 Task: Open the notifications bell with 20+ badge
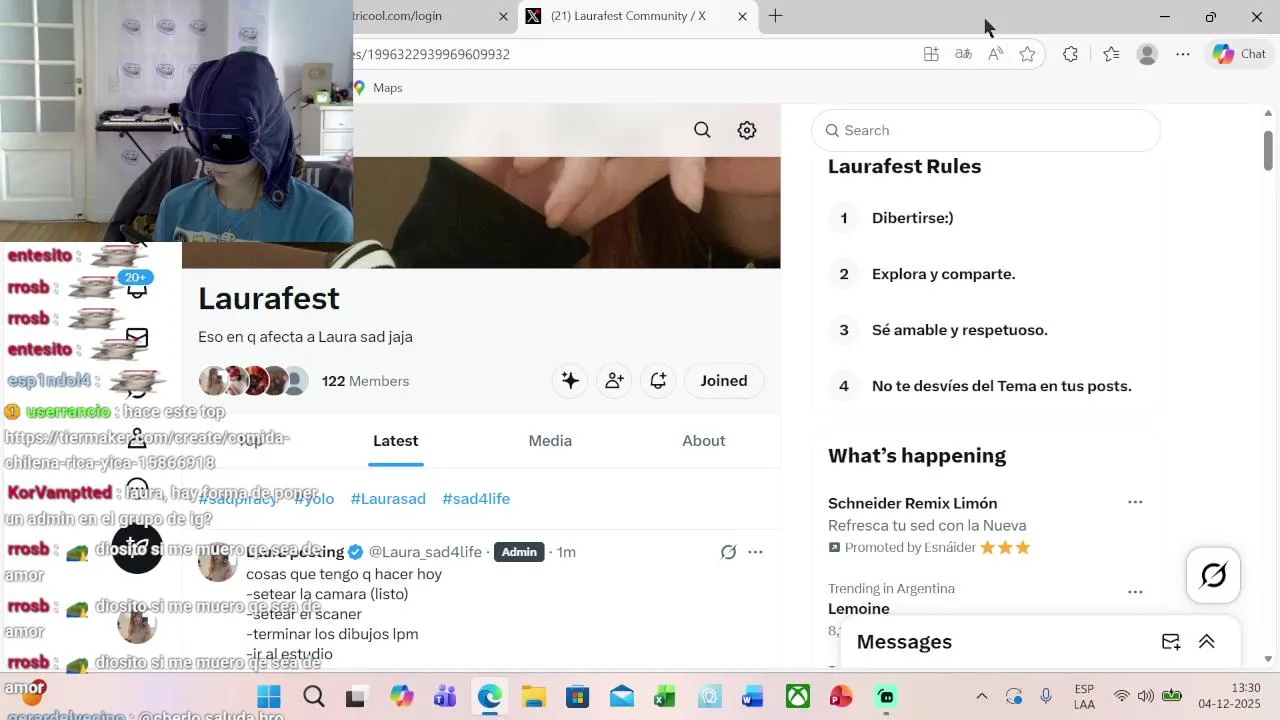tap(137, 286)
